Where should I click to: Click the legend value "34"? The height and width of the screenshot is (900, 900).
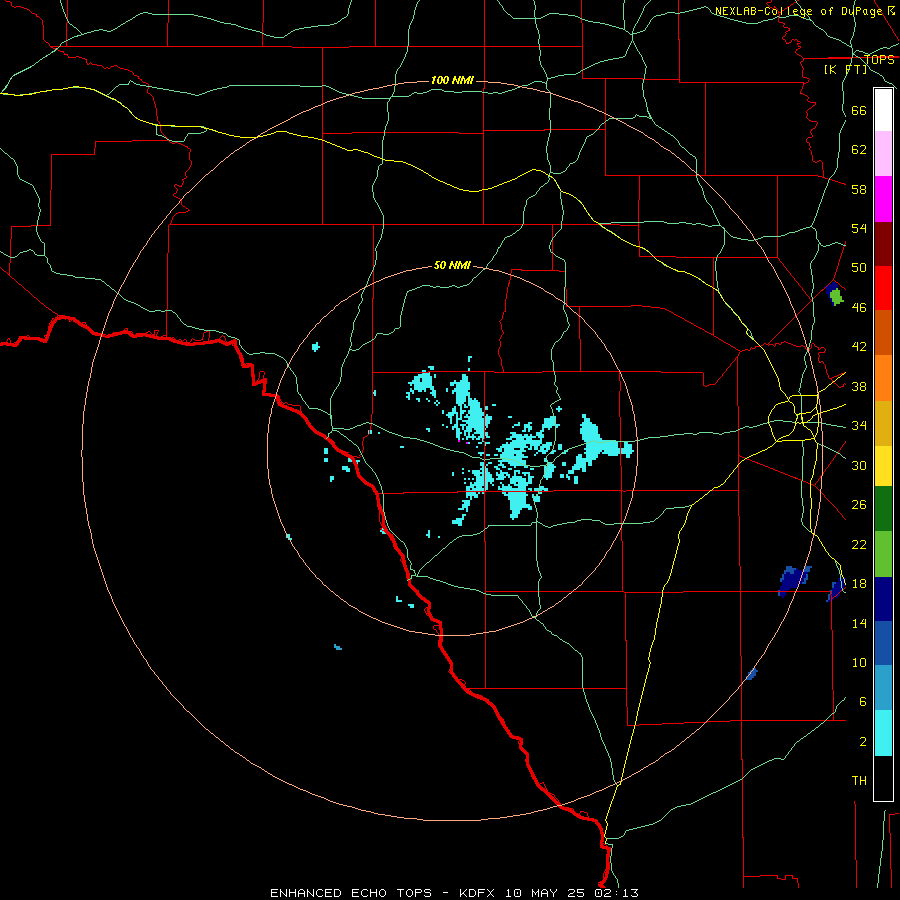coord(859,426)
